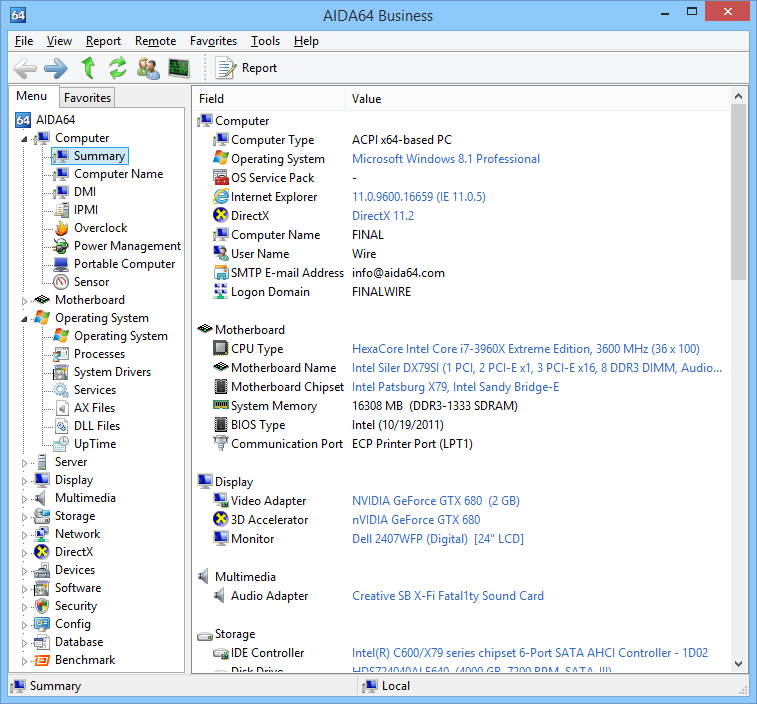Select Sensor item in the tree
Viewport: 757px width, 704px height.
91,282
